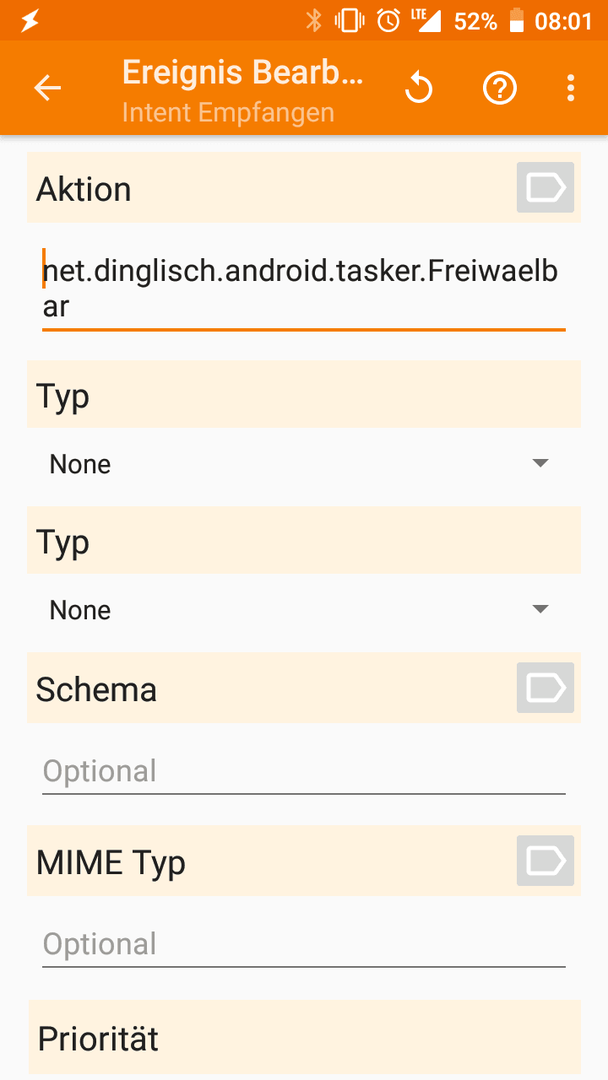The image size is (608, 1080).
Task: Tap the lightning bolt Tasker notification icon
Action: coord(29,21)
